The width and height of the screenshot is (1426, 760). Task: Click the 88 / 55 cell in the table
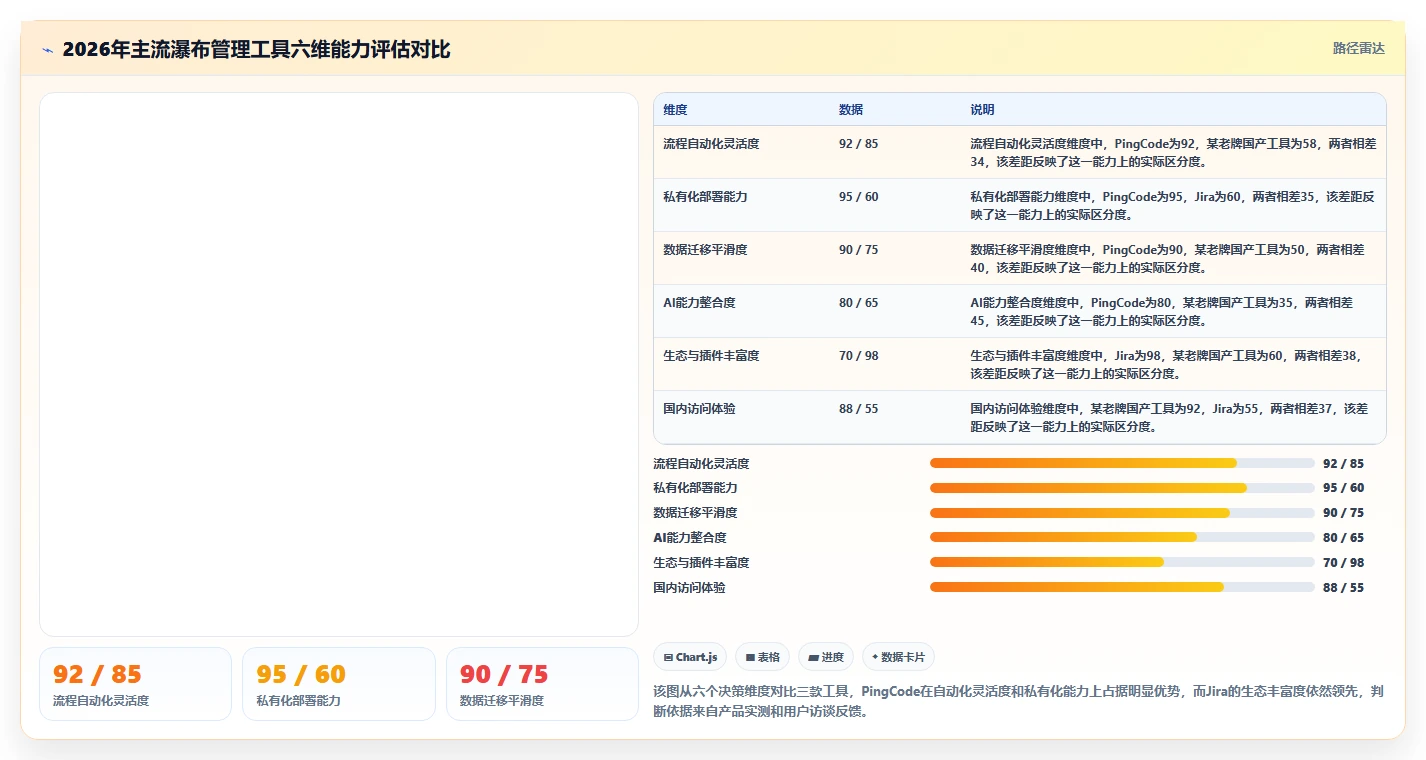859,409
